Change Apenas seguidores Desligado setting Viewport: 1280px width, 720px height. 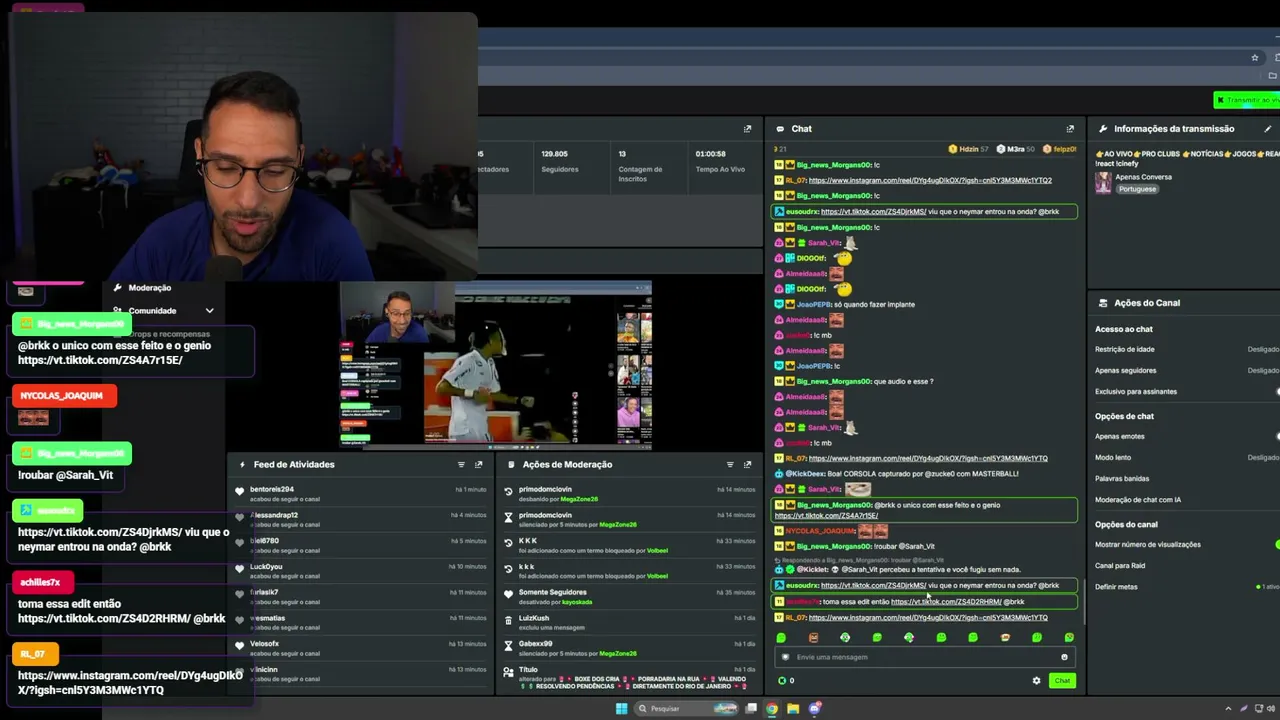point(1263,370)
